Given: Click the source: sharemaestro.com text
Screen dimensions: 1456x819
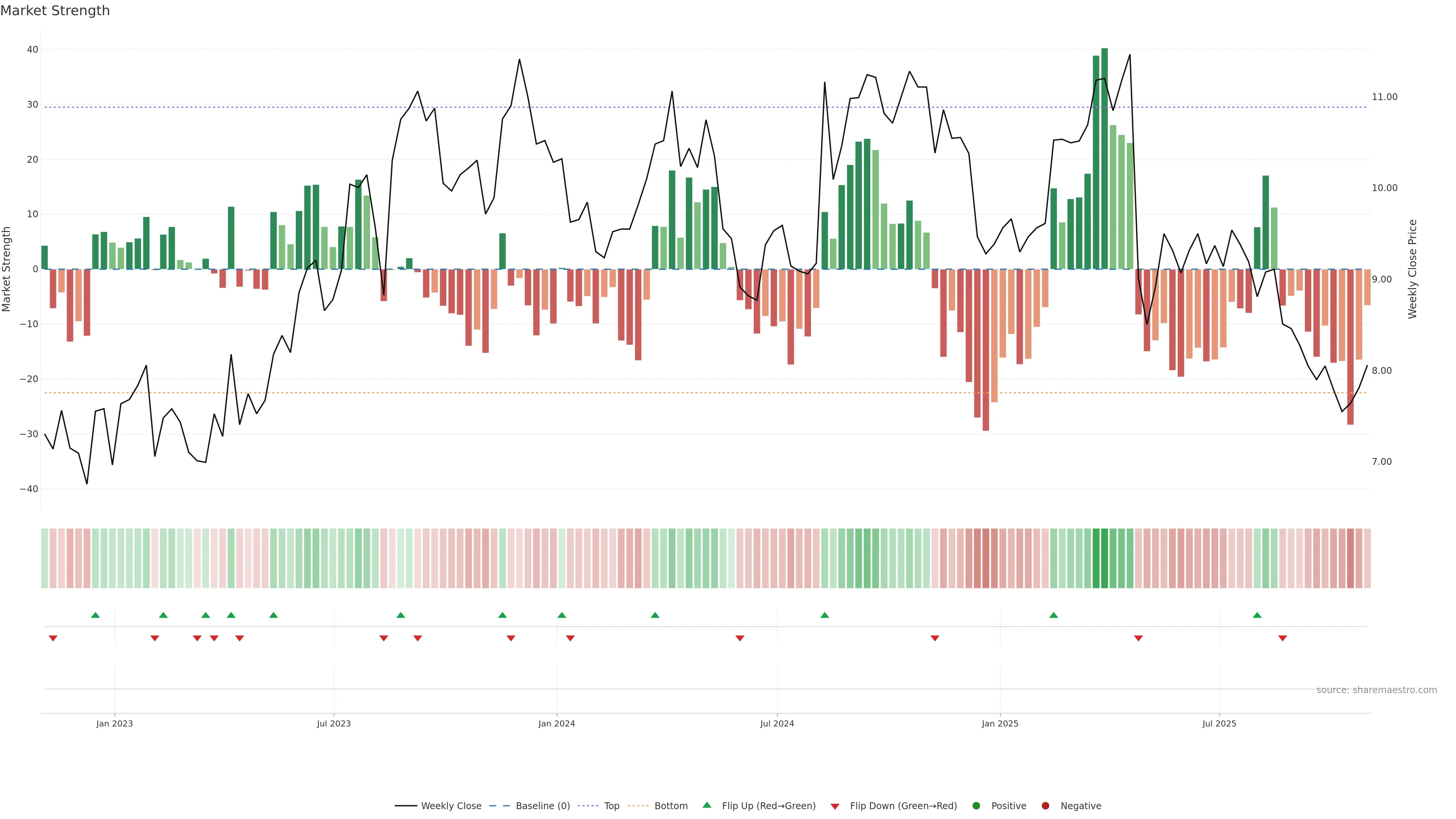Looking at the screenshot, I should tap(1376, 690).
